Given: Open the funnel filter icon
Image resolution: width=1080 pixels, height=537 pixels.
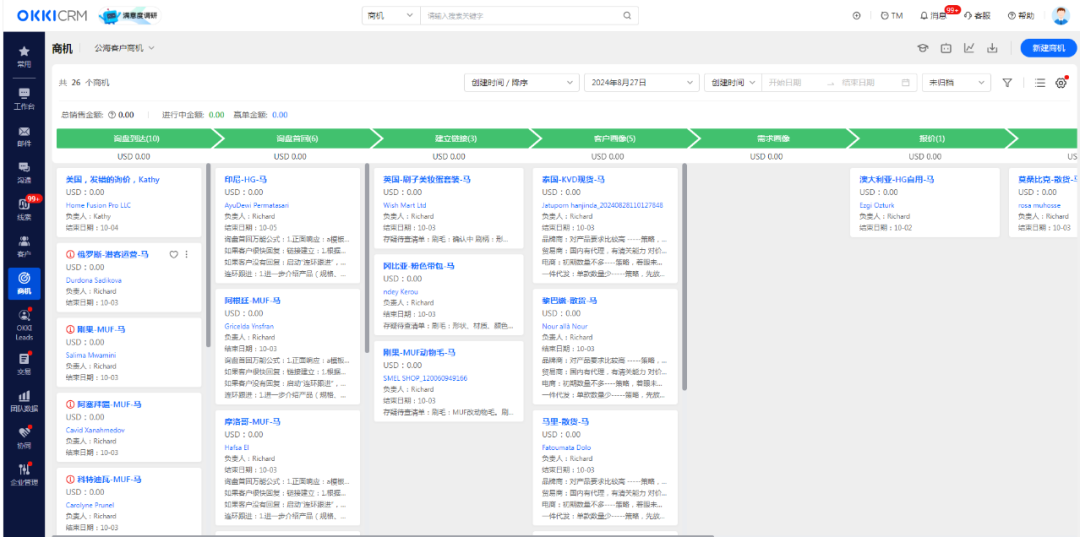Looking at the screenshot, I should [1007, 83].
